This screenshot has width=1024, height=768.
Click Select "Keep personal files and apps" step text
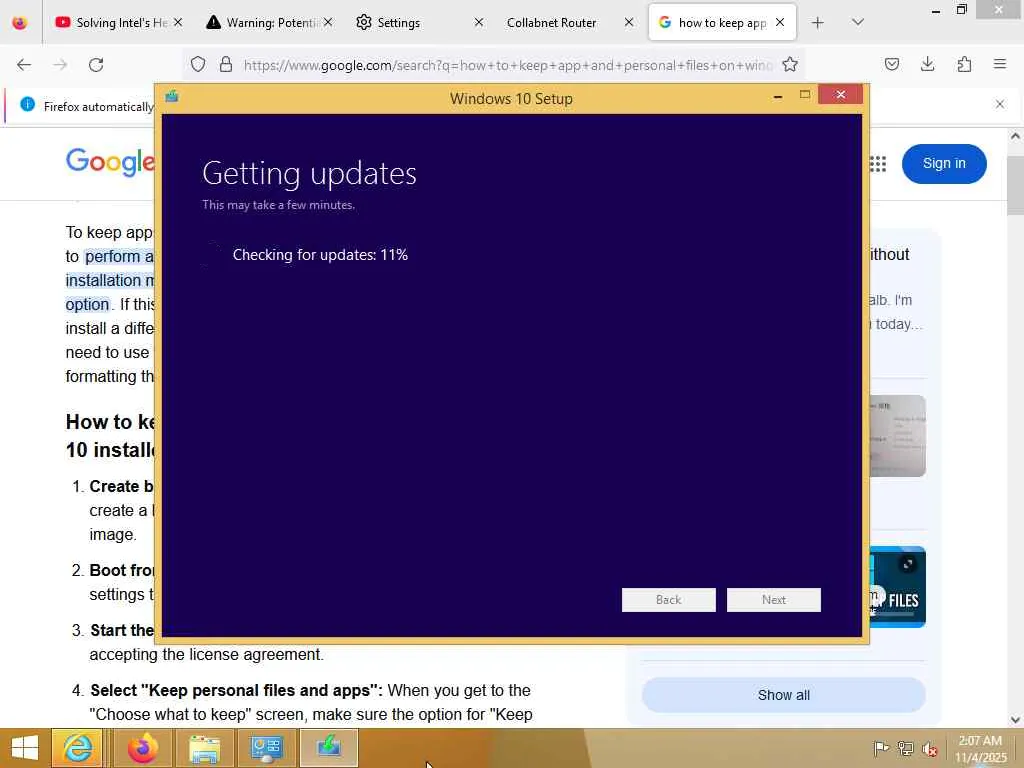point(236,690)
